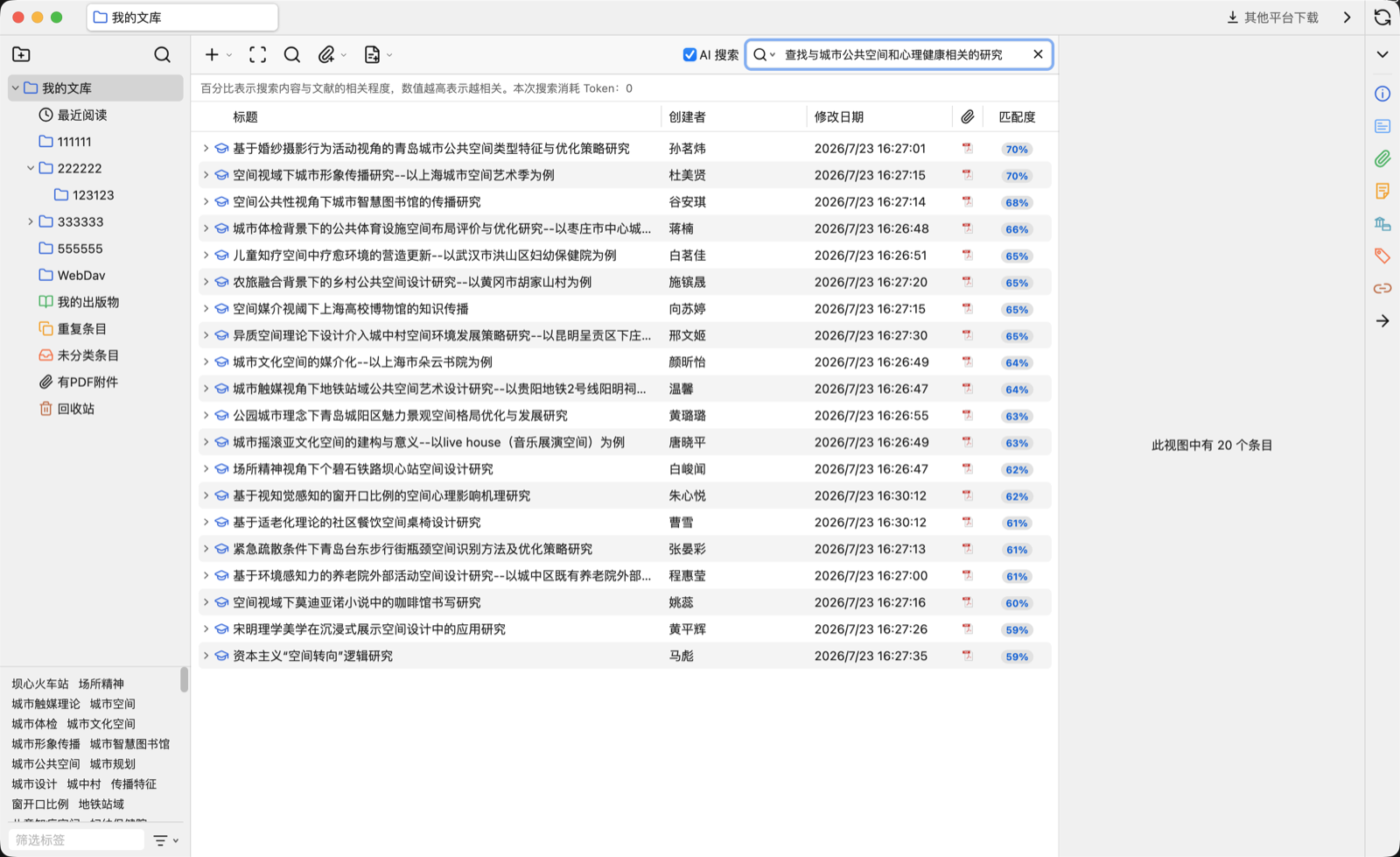Clear the AI search query with X
Image resolution: width=1400 pixels, height=857 pixels.
tap(1038, 54)
